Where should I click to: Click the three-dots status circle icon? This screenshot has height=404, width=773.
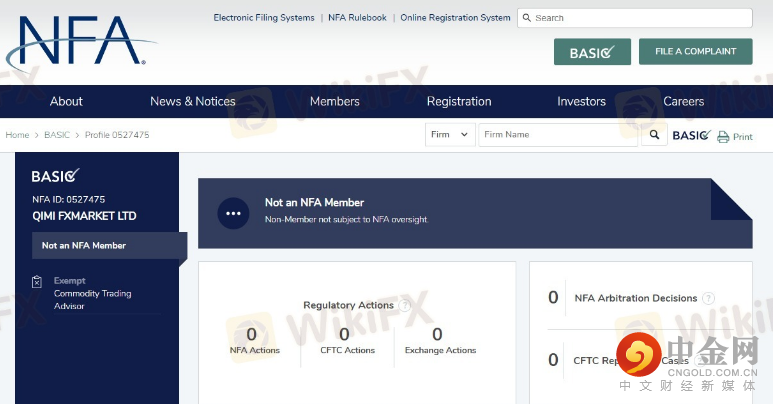pos(233,213)
